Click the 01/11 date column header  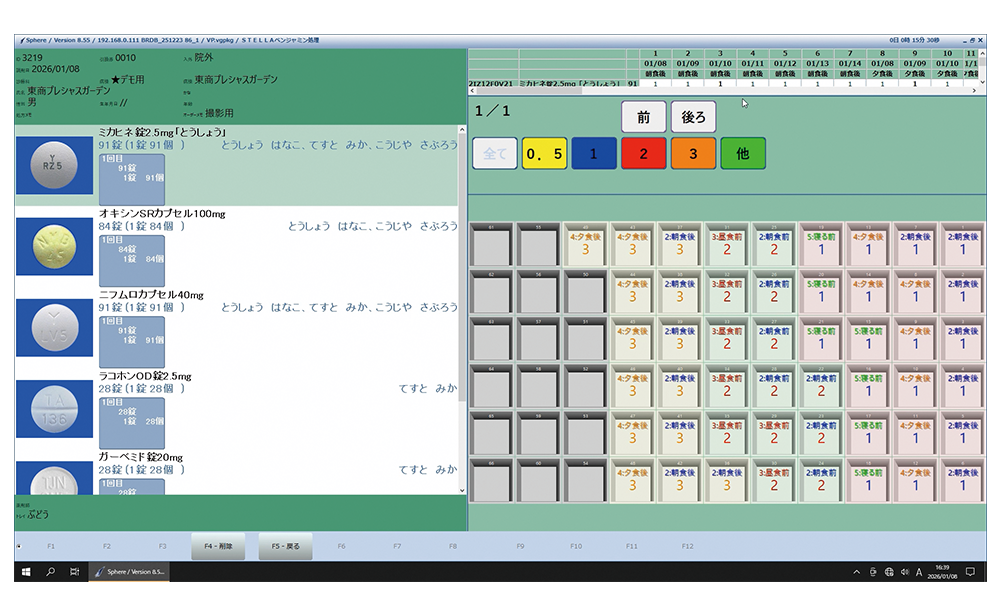(x=753, y=64)
